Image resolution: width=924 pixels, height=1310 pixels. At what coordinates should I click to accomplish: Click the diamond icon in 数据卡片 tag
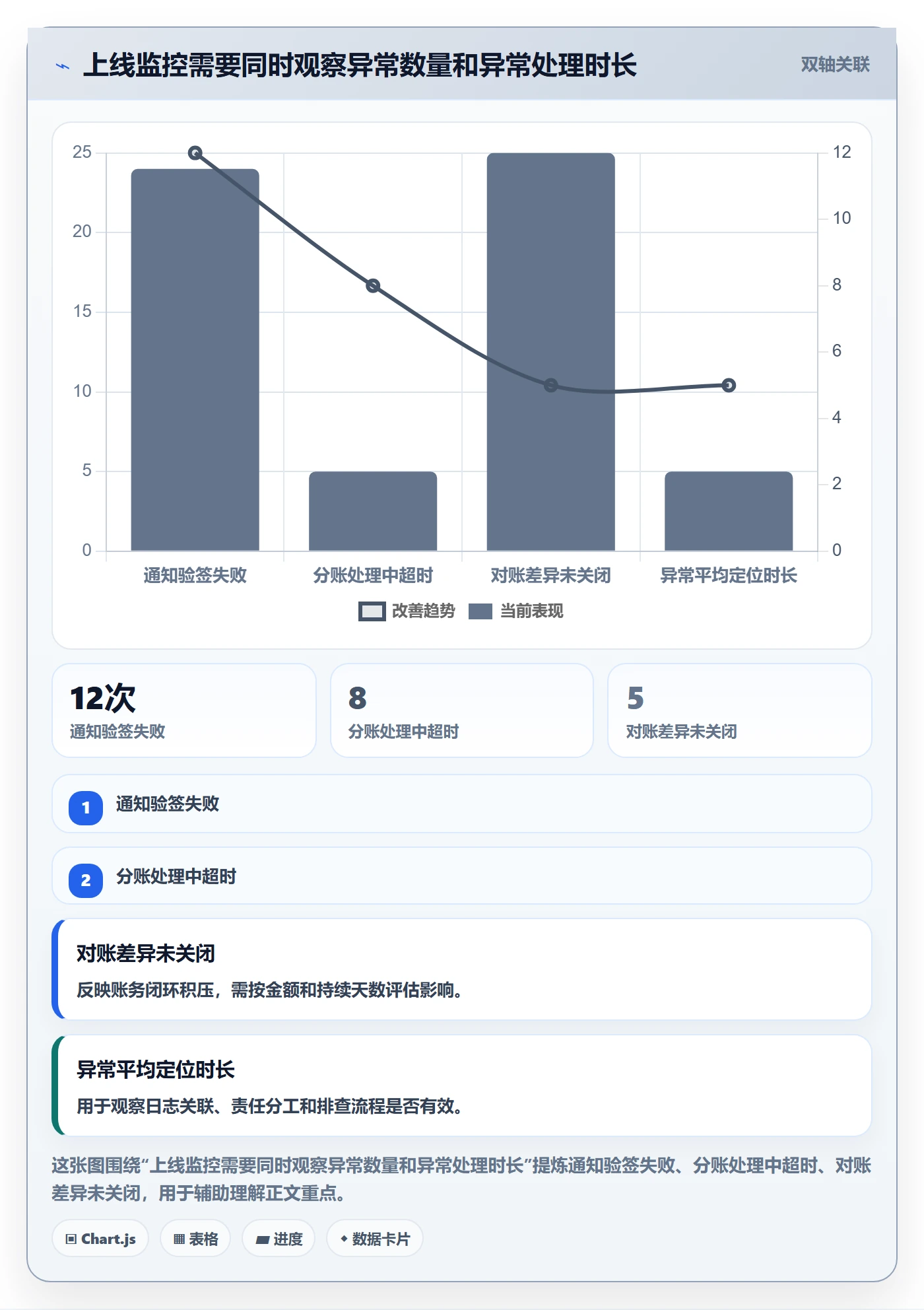point(344,1239)
